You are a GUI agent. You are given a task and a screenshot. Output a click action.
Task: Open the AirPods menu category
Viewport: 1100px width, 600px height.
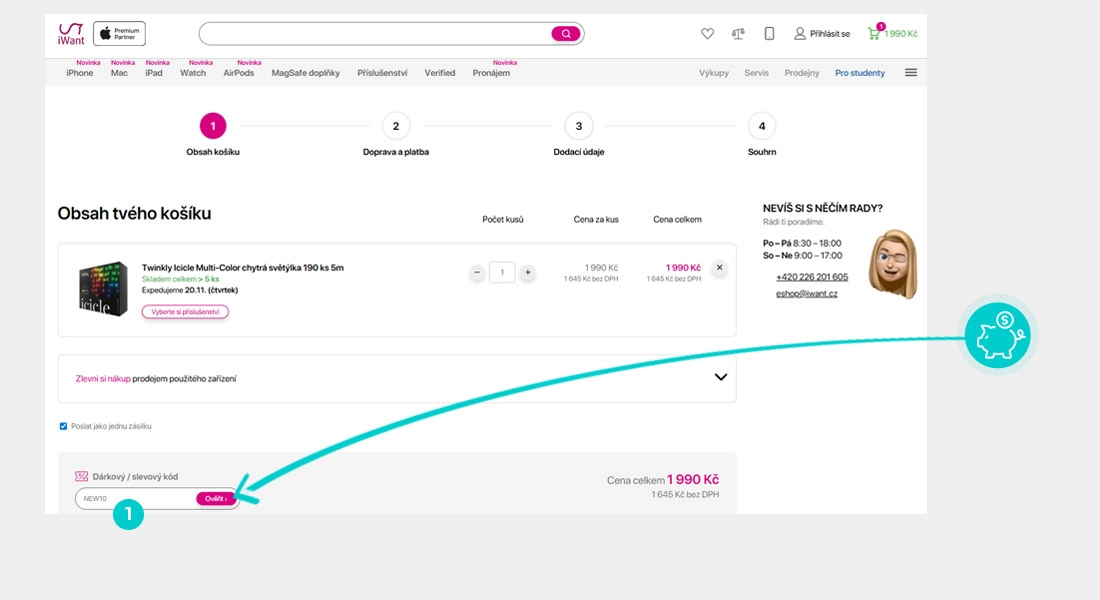pyautogui.click(x=238, y=73)
